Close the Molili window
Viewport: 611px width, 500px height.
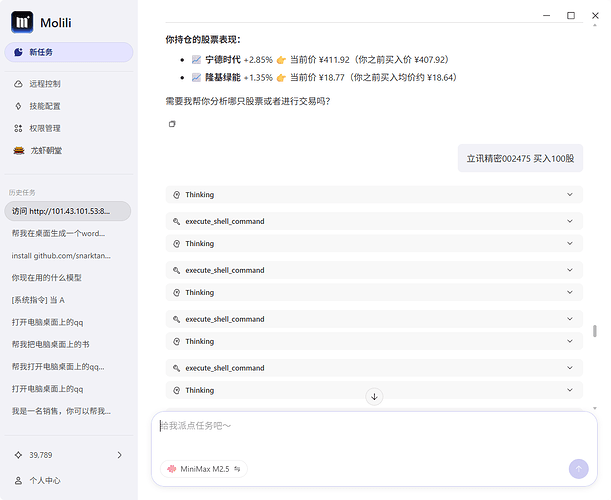[595, 16]
